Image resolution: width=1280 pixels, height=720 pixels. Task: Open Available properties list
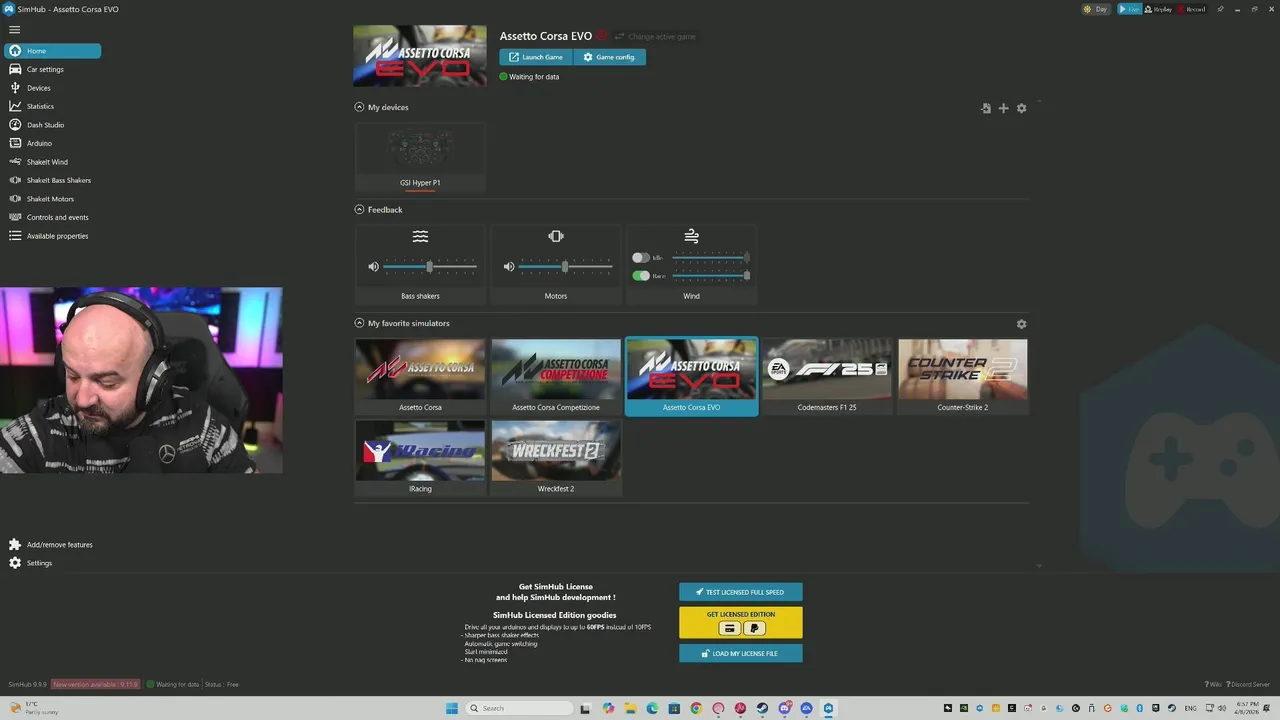(x=57, y=236)
